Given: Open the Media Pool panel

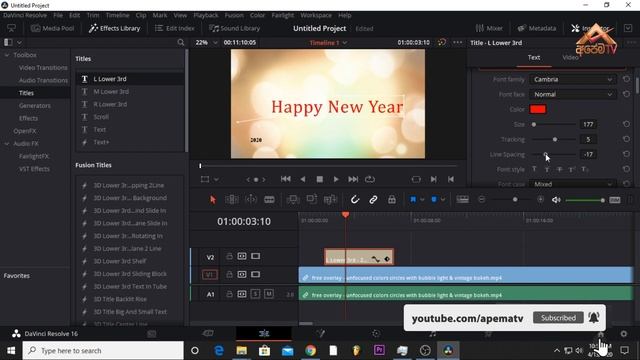Looking at the screenshot, I should (x=53, y=28).
